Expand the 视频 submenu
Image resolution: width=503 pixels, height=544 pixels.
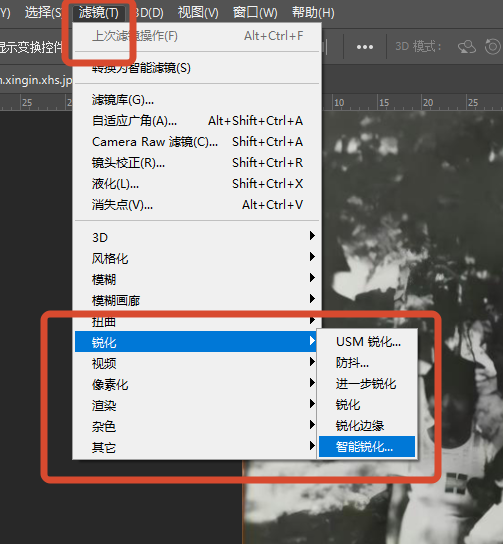click(x=197, y=363)
